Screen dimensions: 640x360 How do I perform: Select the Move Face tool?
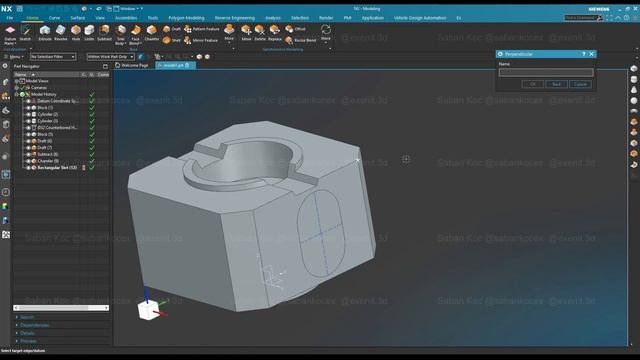[x=246, y=33]
